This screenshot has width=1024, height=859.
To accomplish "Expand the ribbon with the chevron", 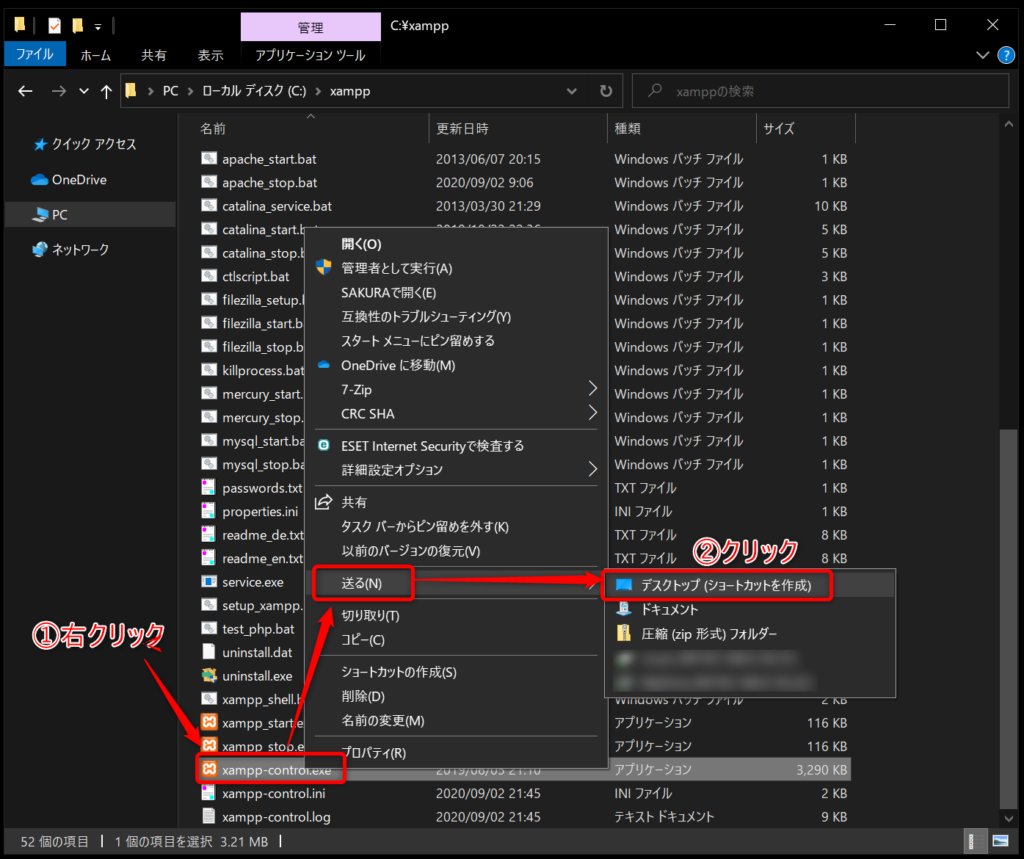I will 982,55.
